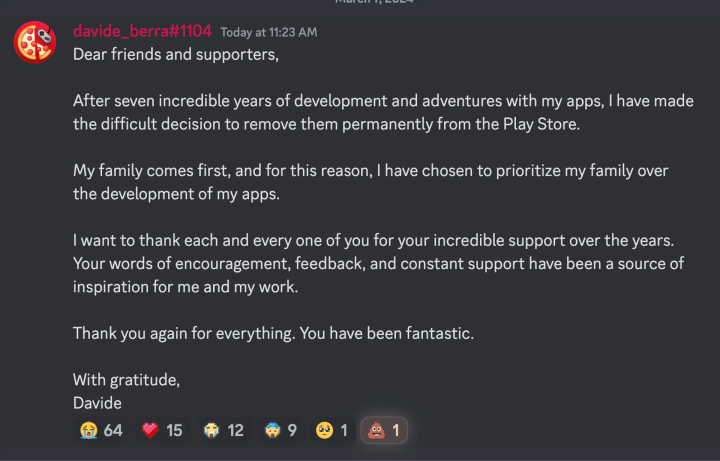The height and width of the screenshot is (461, 720).
Task: Toggle the loudly crying face reaction with 64
Action: 100,430
